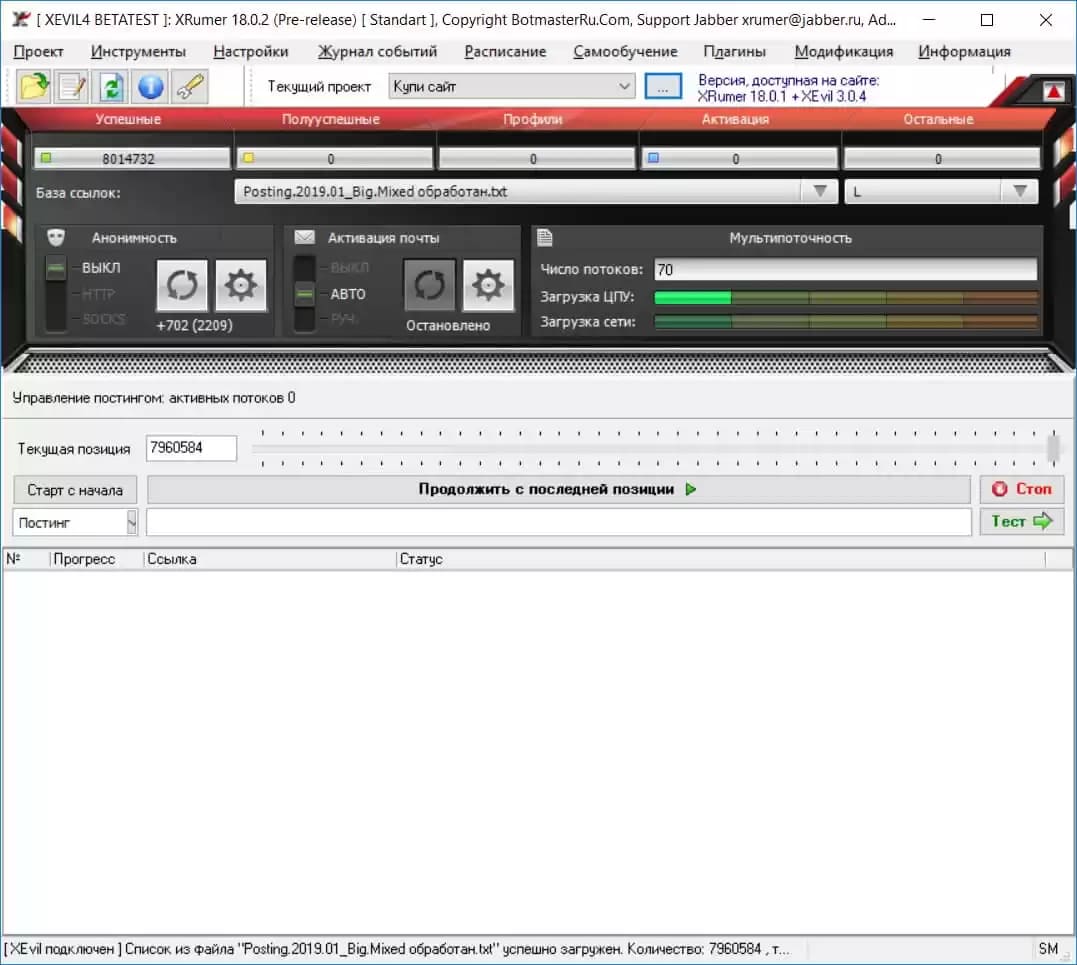Click the Тест button

click(1021, 521)
